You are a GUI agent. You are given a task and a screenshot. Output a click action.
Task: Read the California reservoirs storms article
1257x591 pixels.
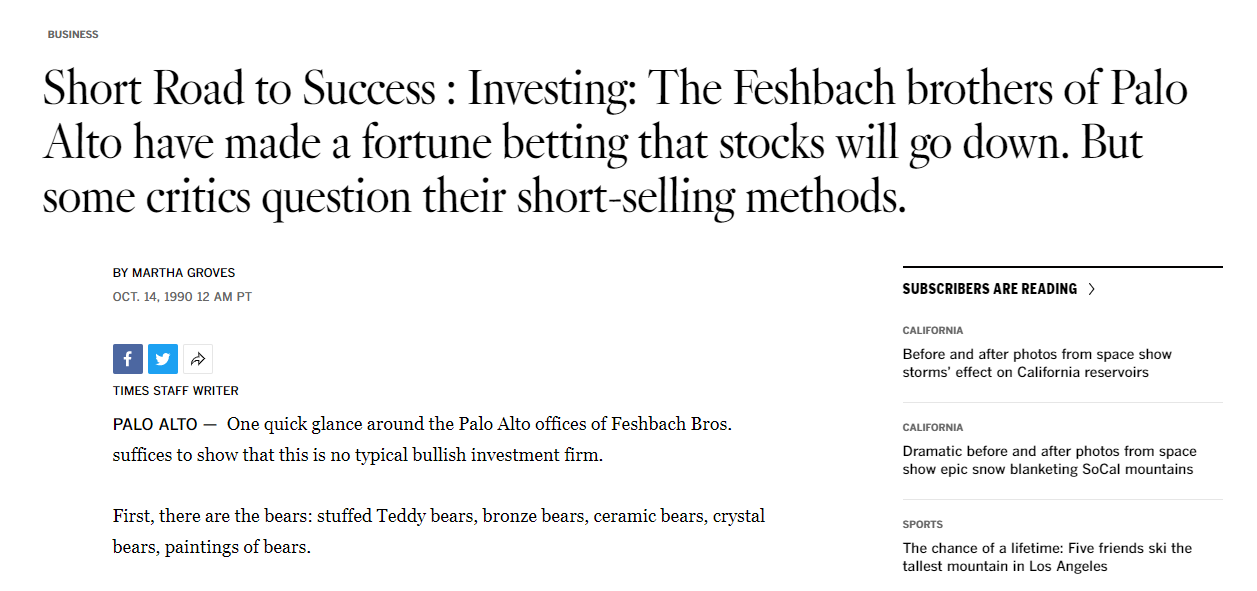tap(1037, 363)
